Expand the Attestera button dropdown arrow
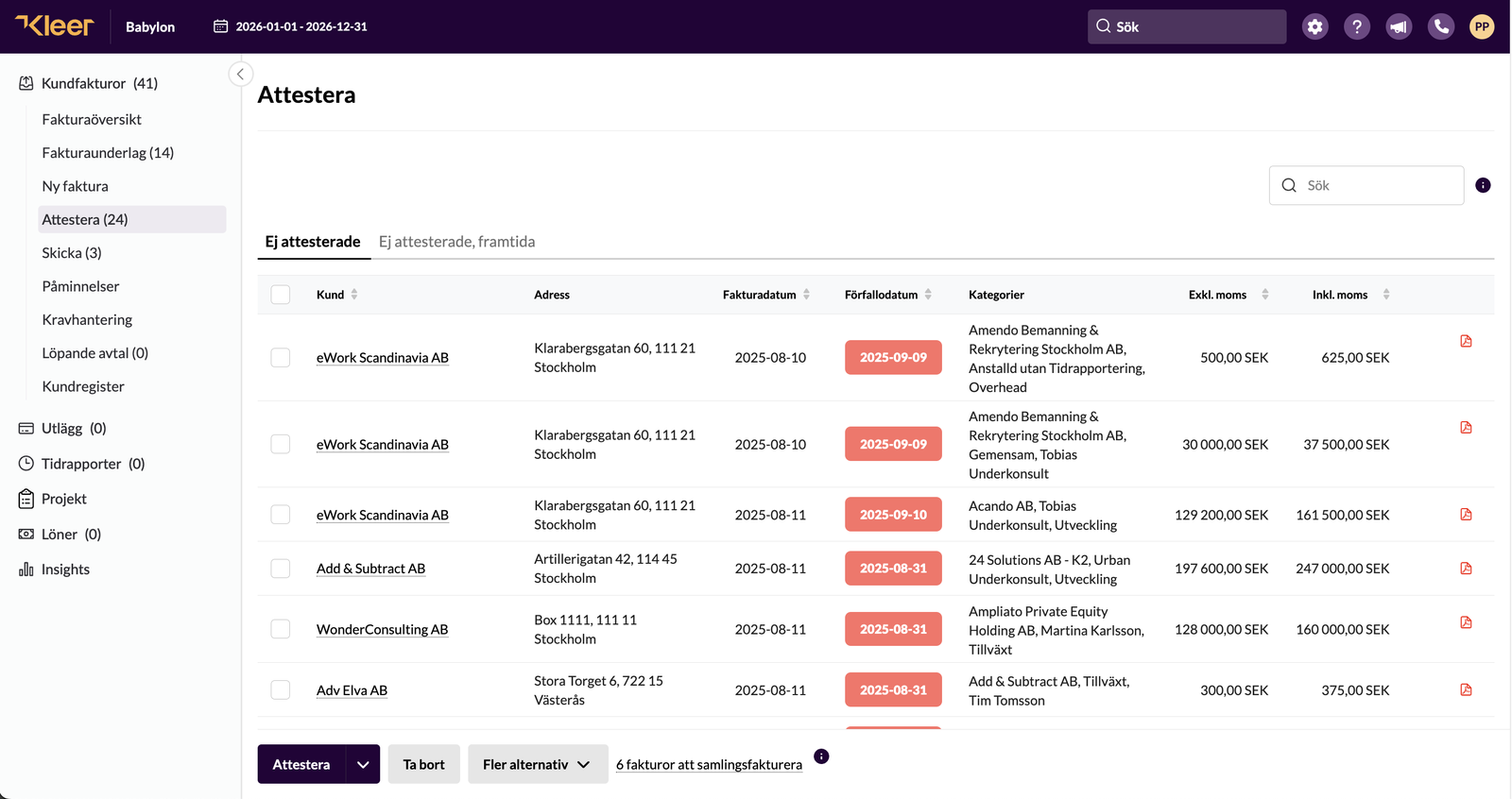Image resolution: width=1512 pixels, height=799 pixels. coord(363,764)
